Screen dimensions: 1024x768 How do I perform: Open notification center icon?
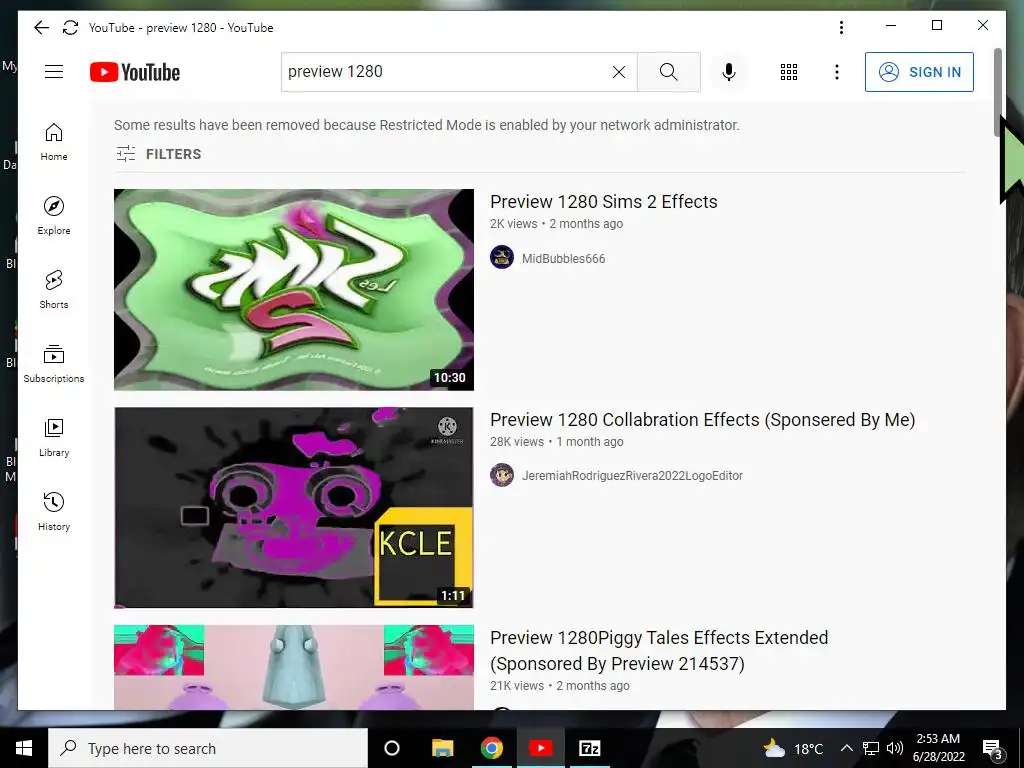(992, 748)
